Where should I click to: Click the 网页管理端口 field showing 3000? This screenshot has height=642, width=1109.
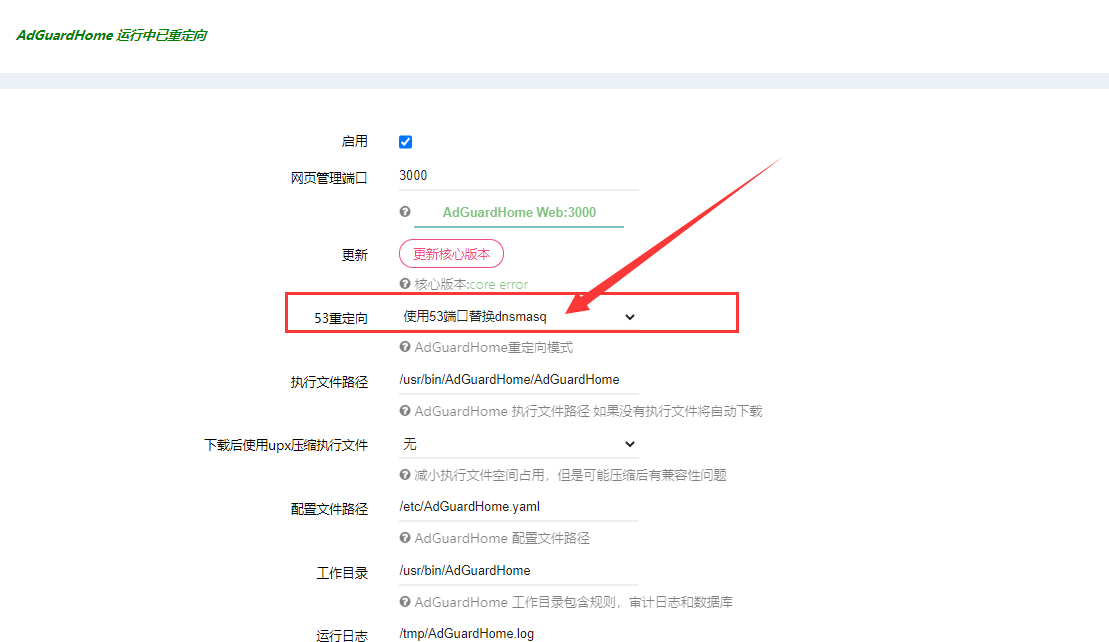coord(518,175)
